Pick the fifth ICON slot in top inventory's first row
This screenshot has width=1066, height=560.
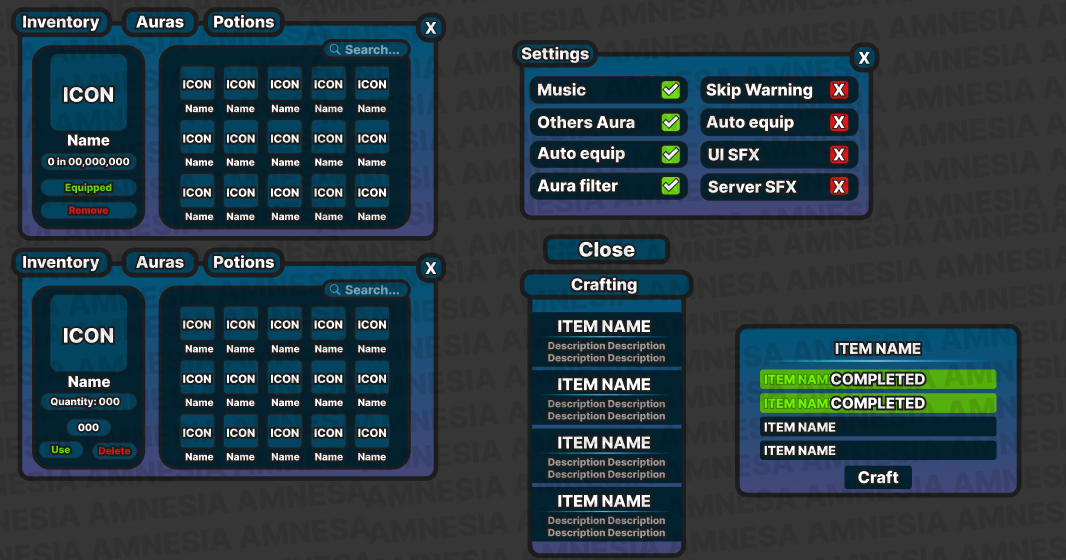coord(372,84)
